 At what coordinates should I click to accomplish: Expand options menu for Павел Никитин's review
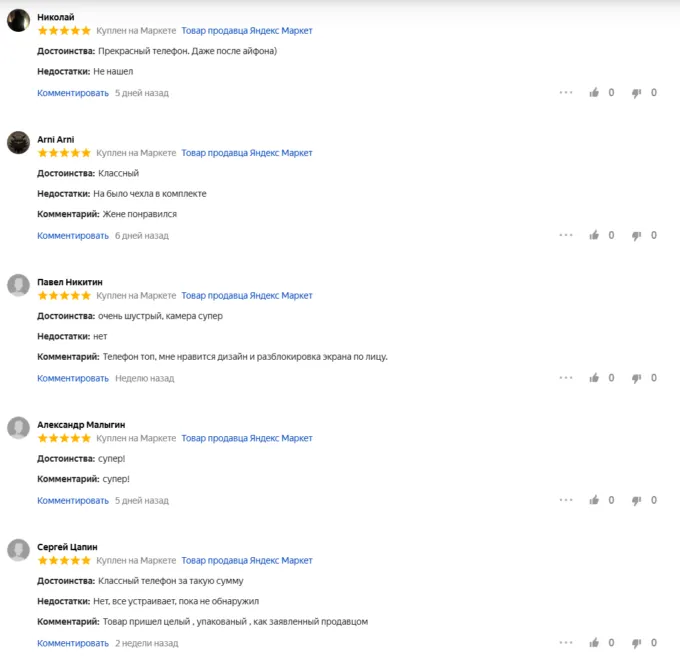click(566, 378)
